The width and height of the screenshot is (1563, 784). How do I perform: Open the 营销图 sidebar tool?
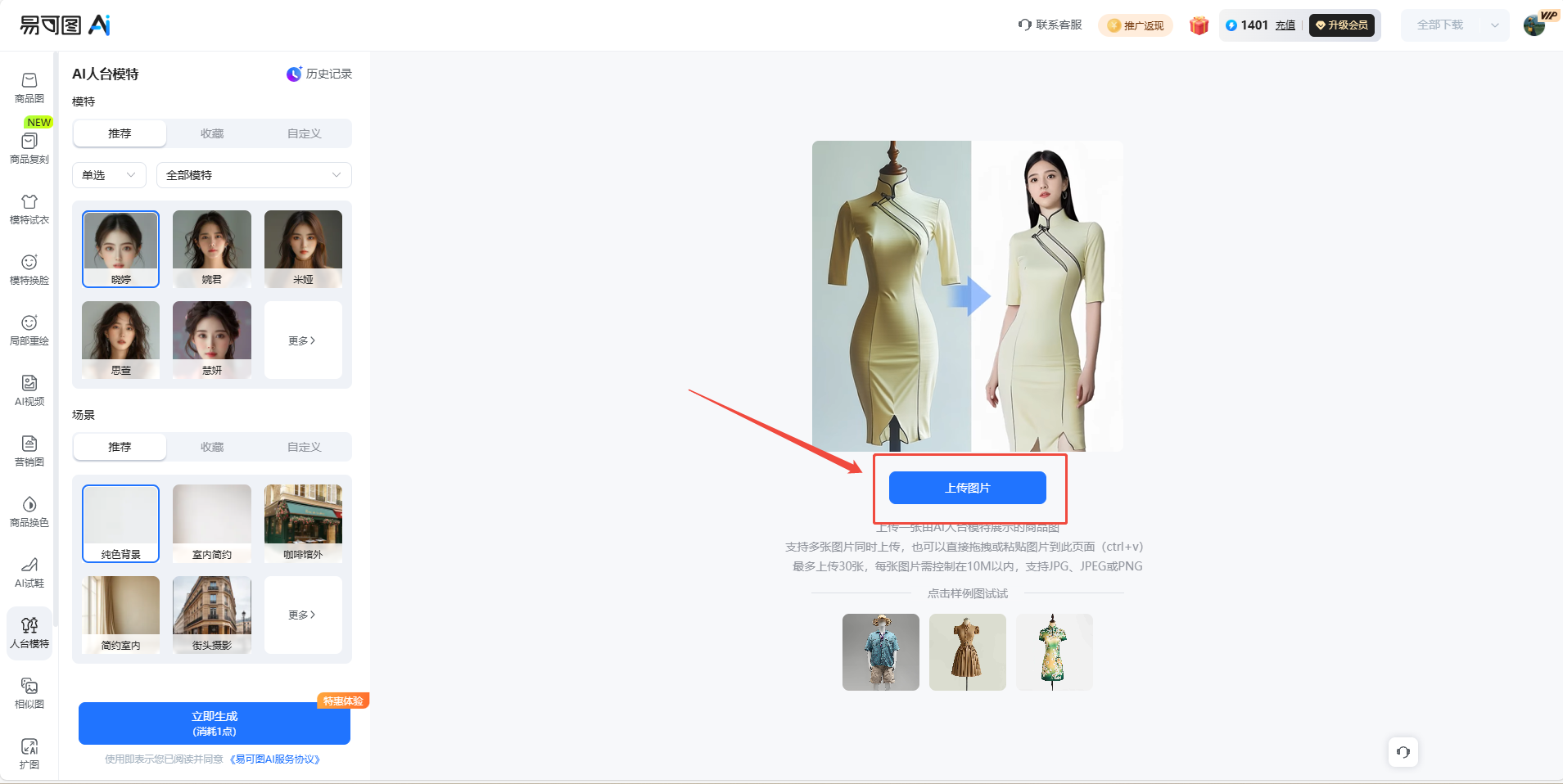[x=29, y=452]
